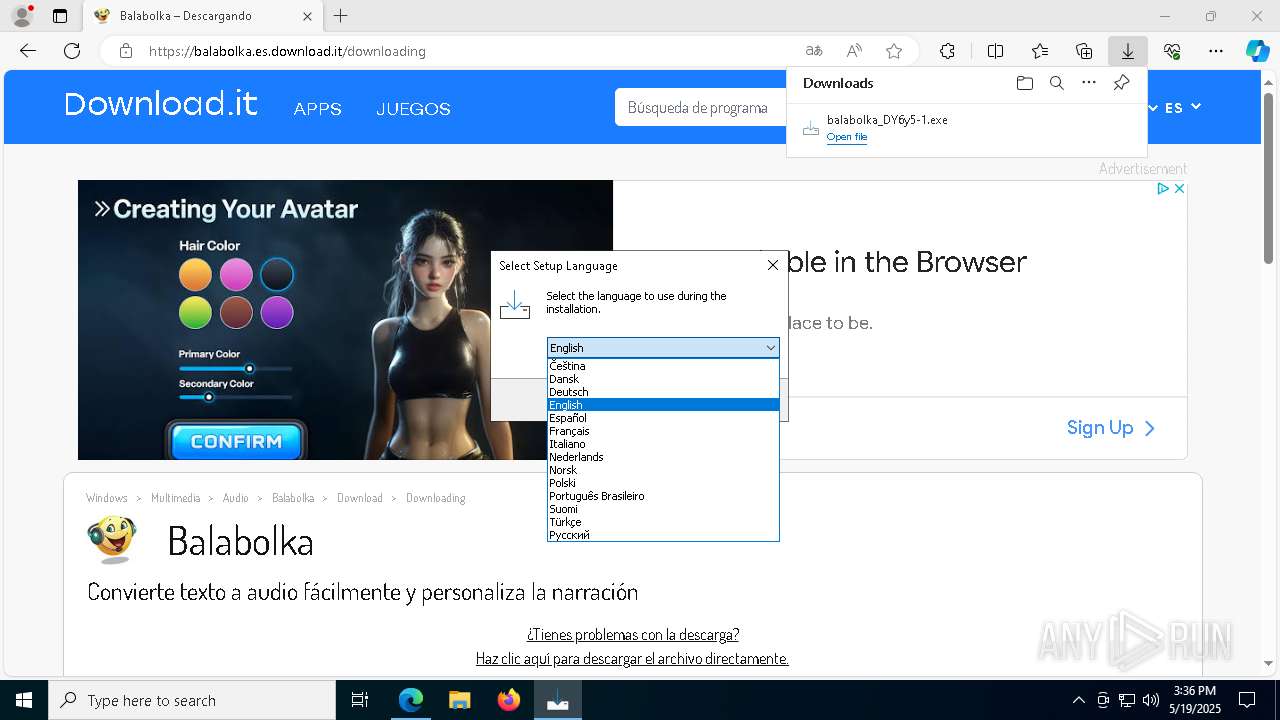Screen dimensions: 1280x720
Task: Open Browser essentials heart icon
Action: (x=1172, y=51)
